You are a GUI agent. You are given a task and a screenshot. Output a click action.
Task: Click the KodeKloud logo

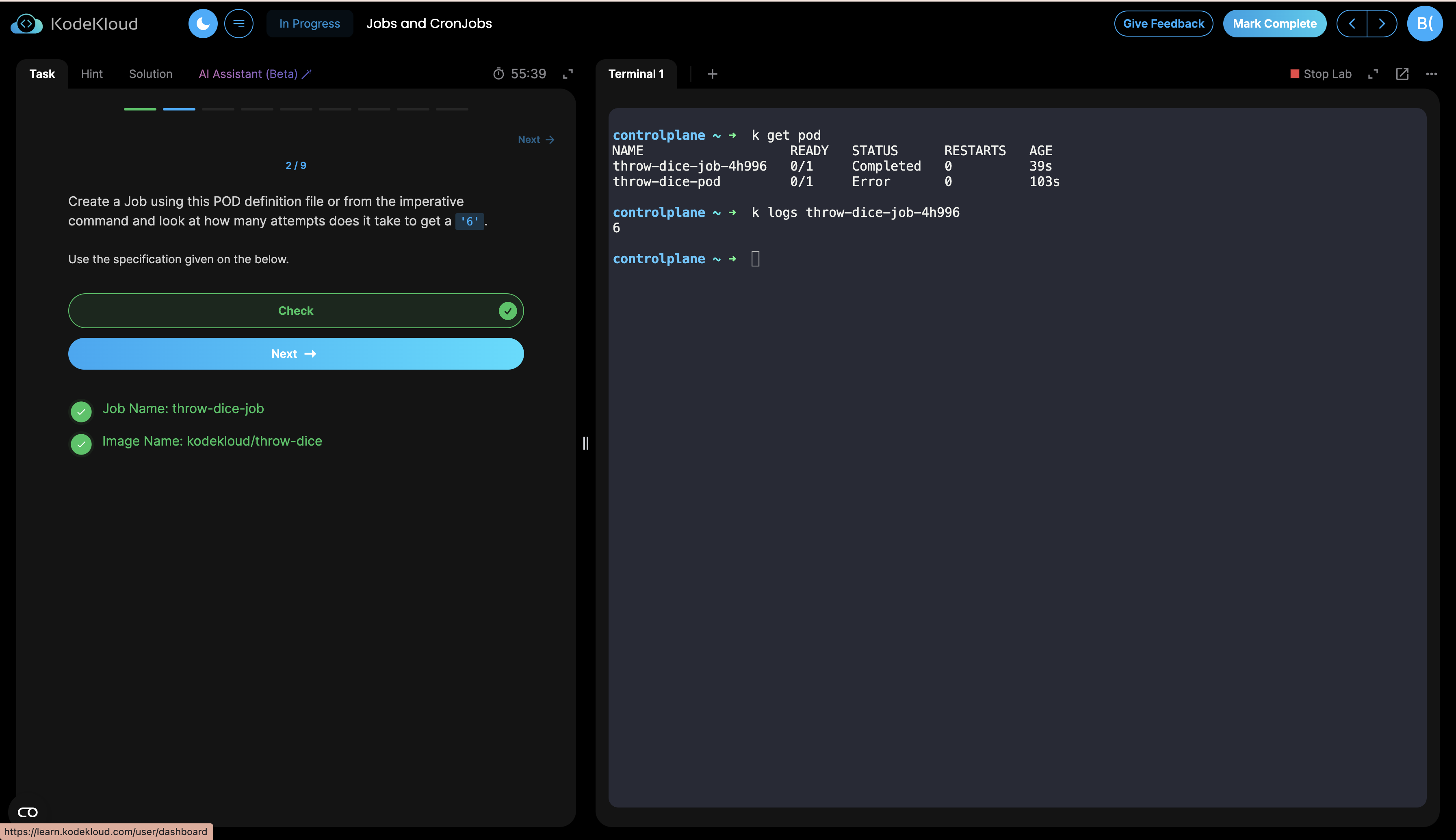tap(74, 24)
